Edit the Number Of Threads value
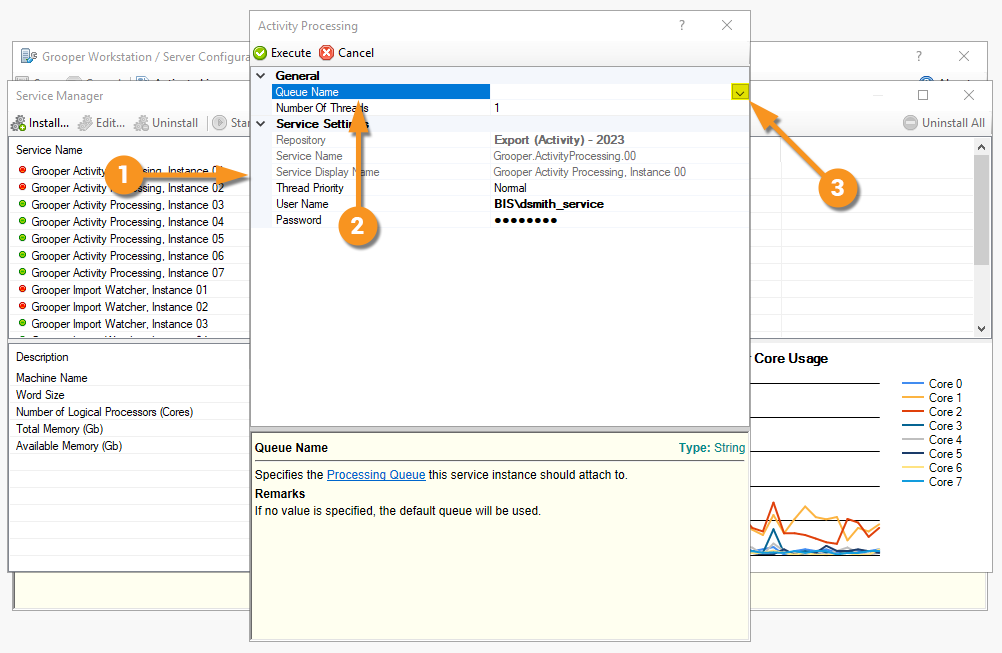This screenshot has height=653, width=1002. [x=619, y=108]
